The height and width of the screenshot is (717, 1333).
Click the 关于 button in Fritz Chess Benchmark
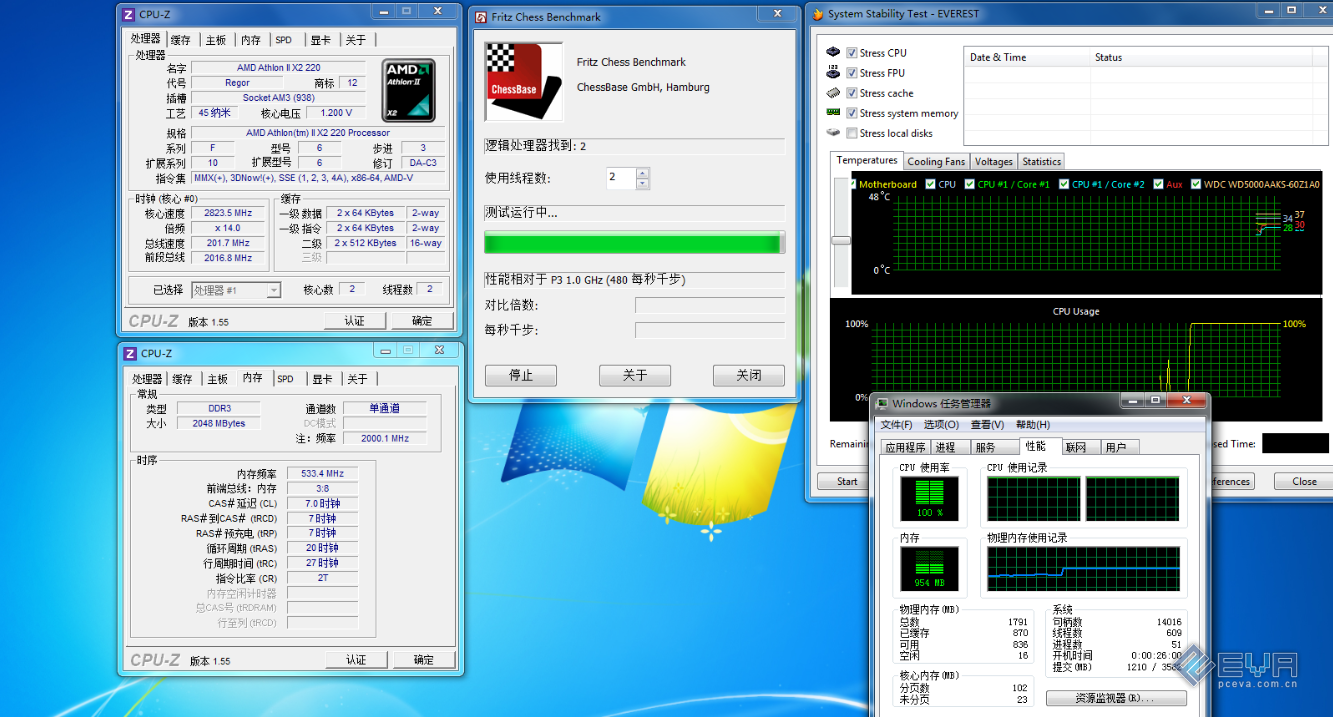[x=635, y=375]
